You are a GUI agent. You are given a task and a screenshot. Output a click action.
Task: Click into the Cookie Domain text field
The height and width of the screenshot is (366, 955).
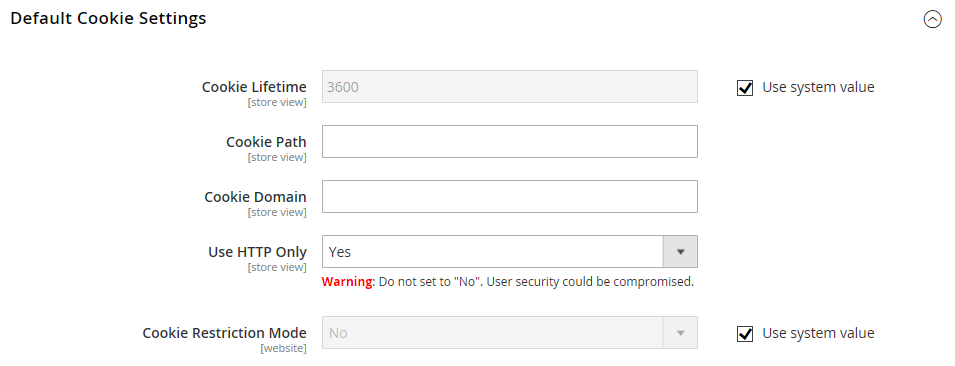click(x=510, y=196)
